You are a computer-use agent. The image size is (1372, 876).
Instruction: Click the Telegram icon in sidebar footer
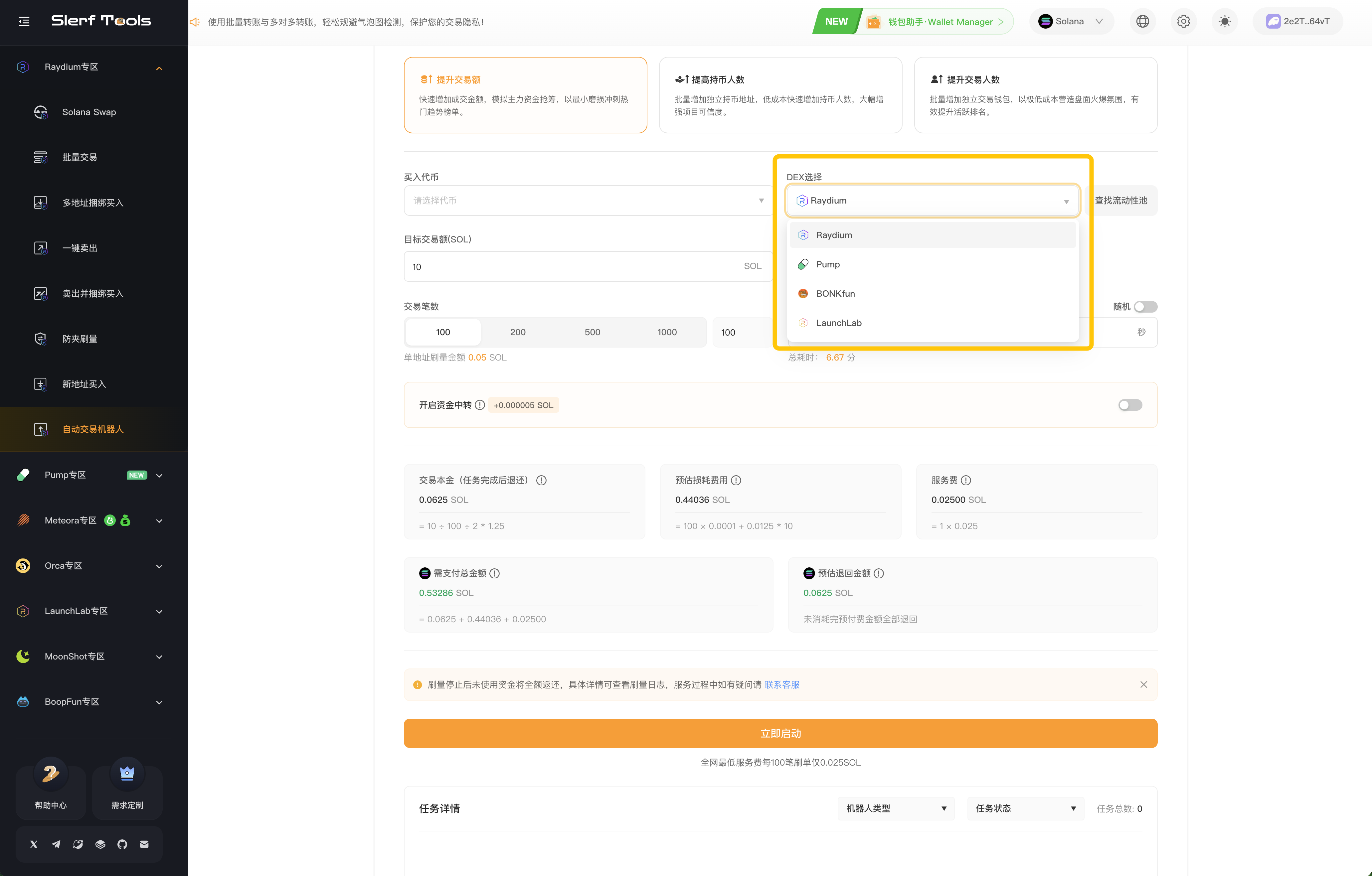tap(56, 844)
